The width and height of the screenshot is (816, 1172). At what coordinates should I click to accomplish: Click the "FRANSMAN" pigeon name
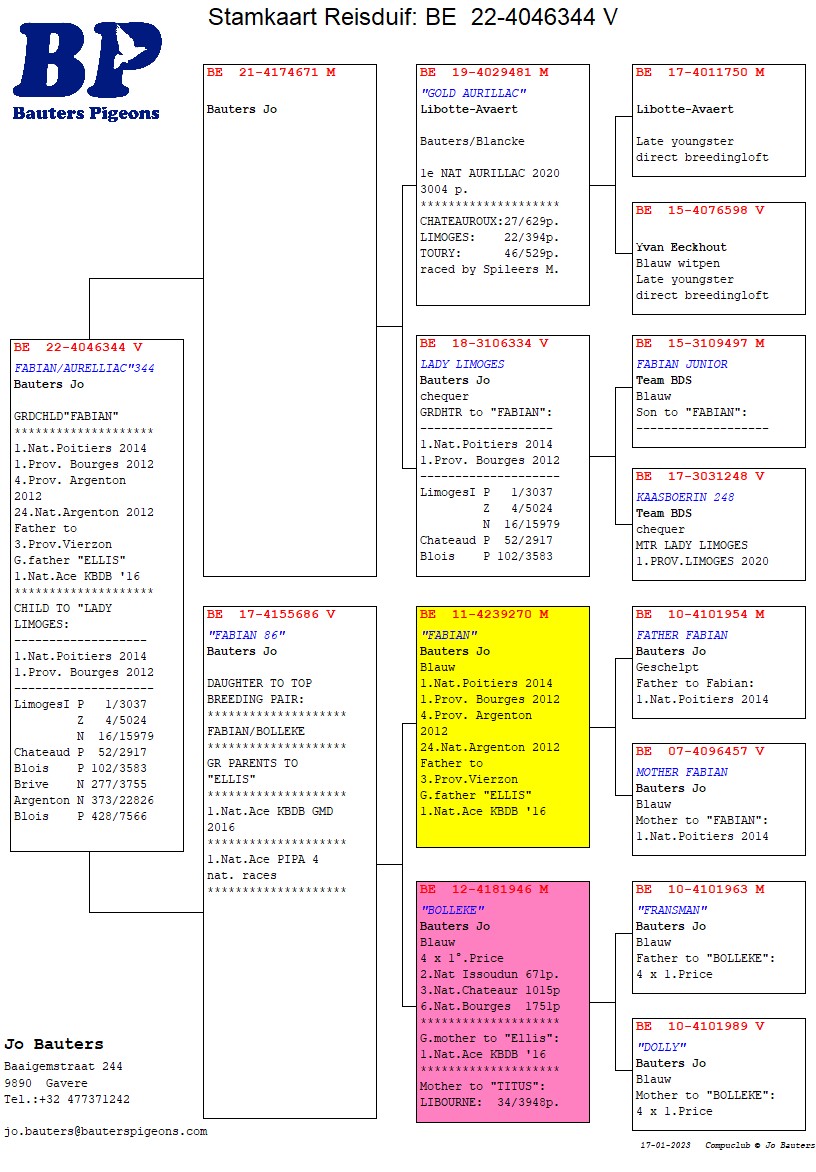[672, 910]
